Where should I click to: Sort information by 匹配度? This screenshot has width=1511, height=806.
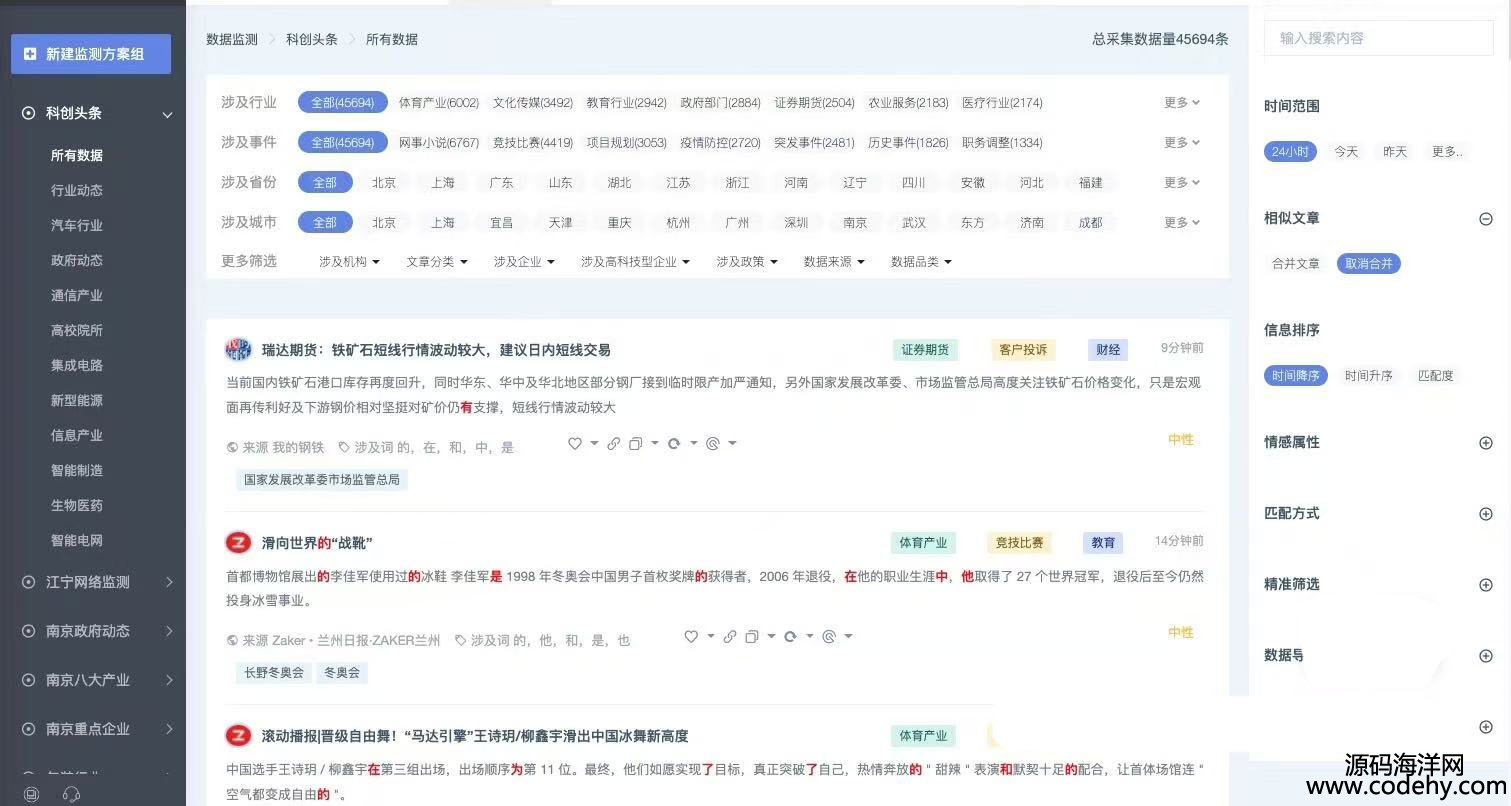coord(1435,376)
